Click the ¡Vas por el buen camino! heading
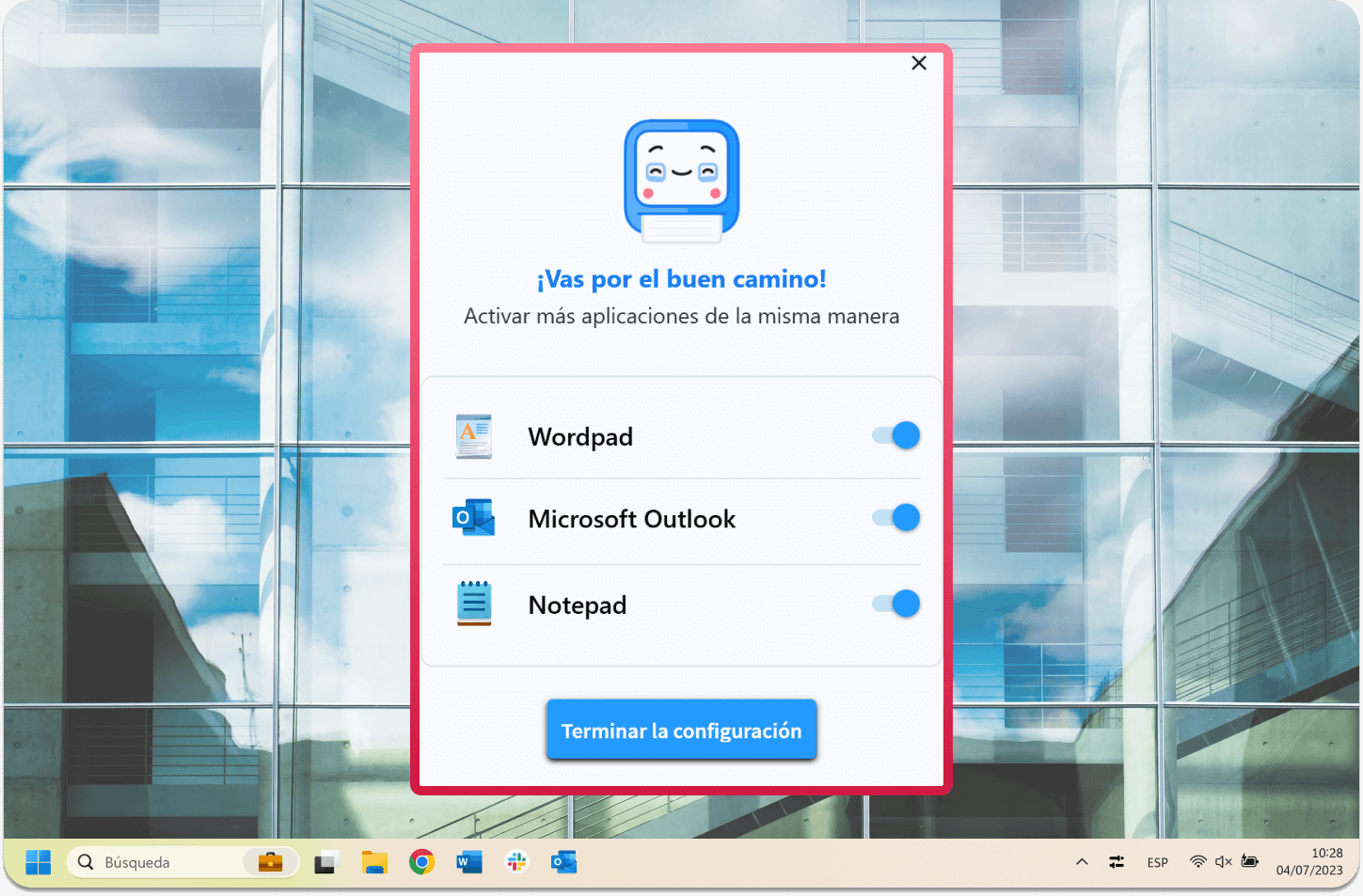Viewport: 1363px width, 896px height. (681, 279)
